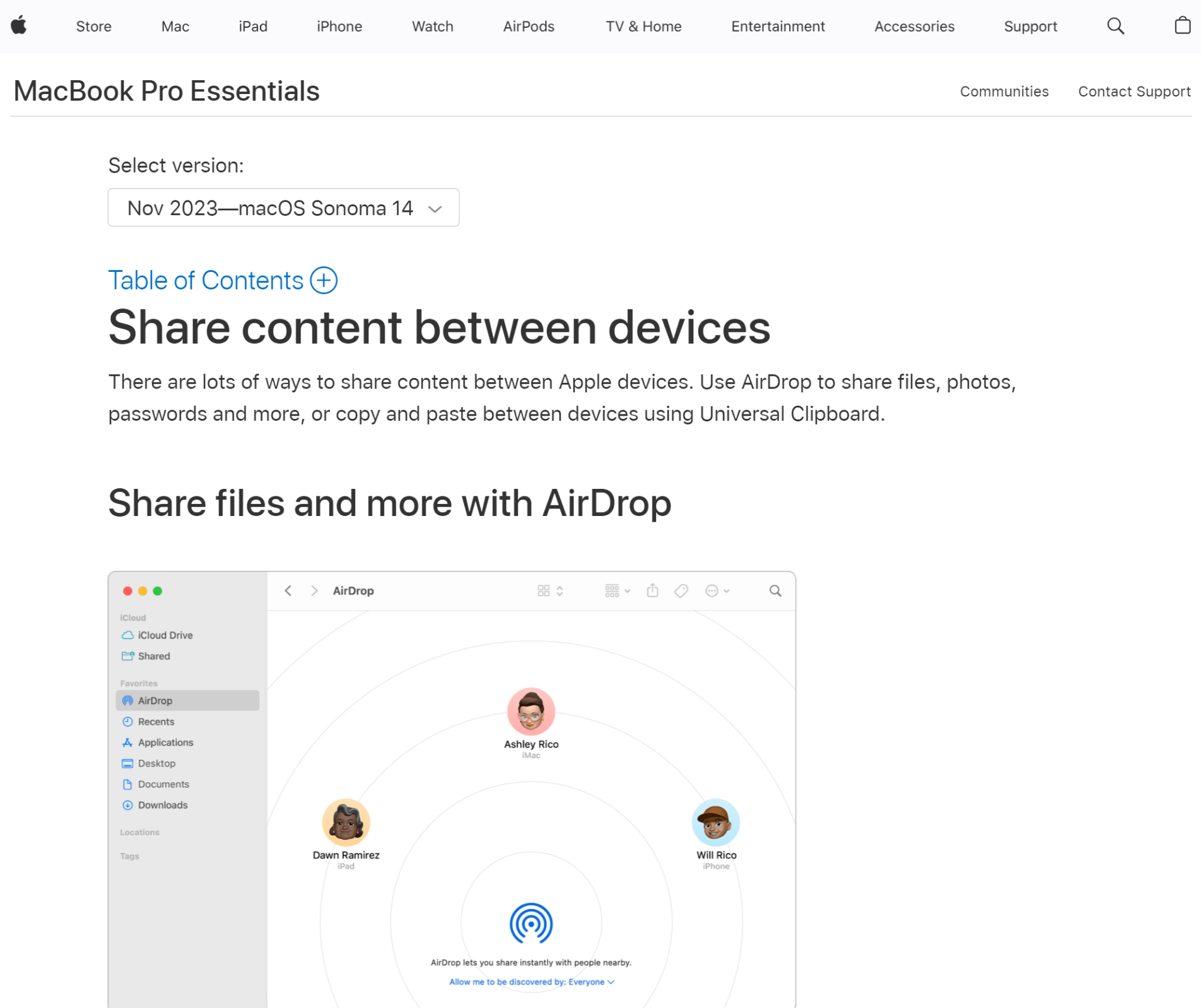Open the TV & Home menu
The image size is (1201, 1008).
[643, 26]
